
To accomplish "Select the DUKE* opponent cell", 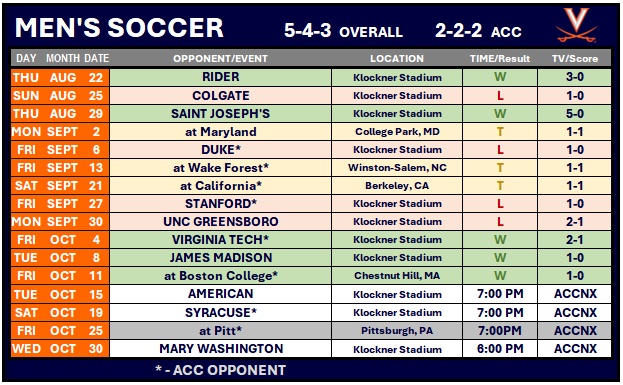I will click(x=221, y=150).
